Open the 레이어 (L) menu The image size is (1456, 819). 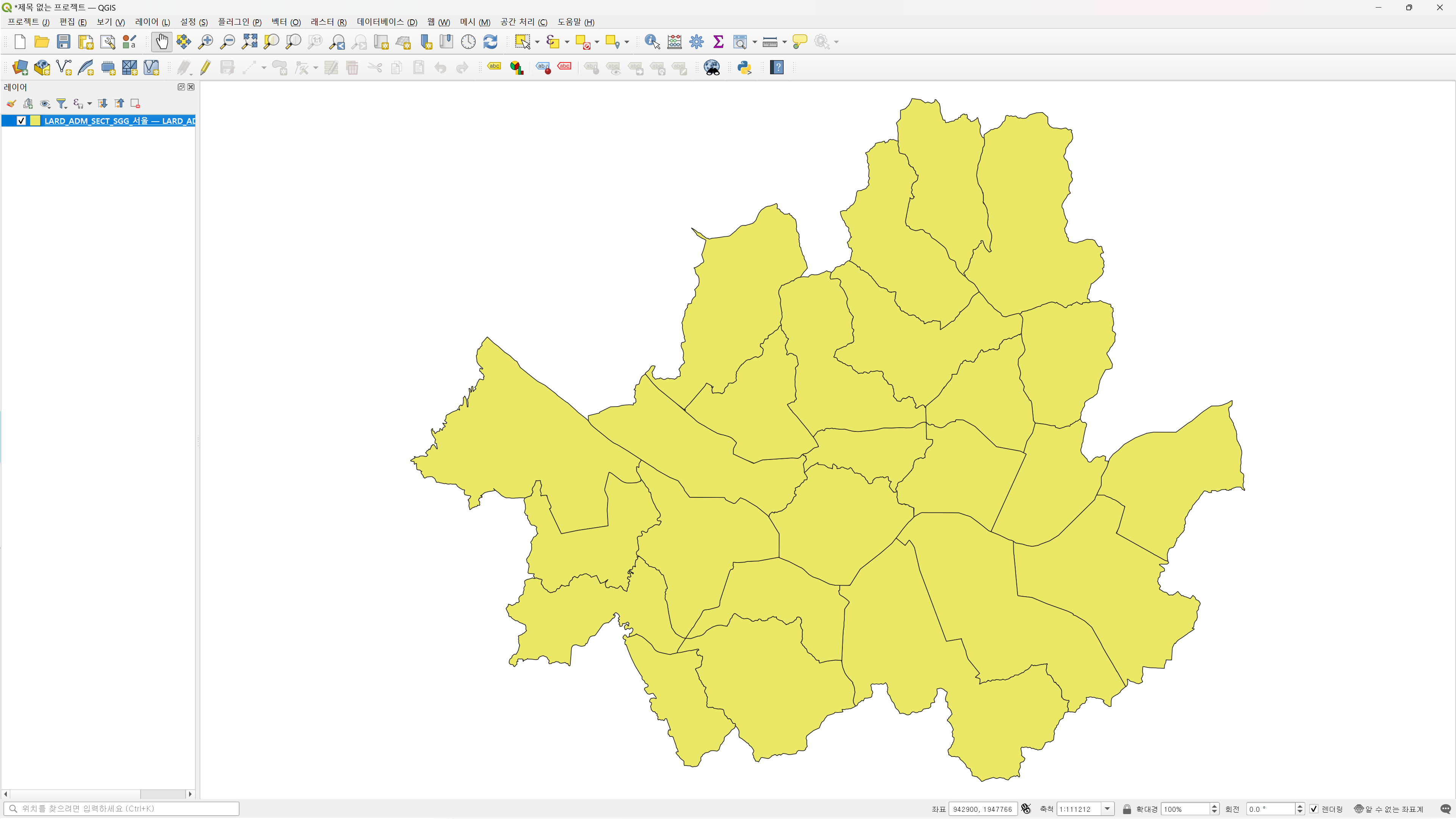[152, 22]
